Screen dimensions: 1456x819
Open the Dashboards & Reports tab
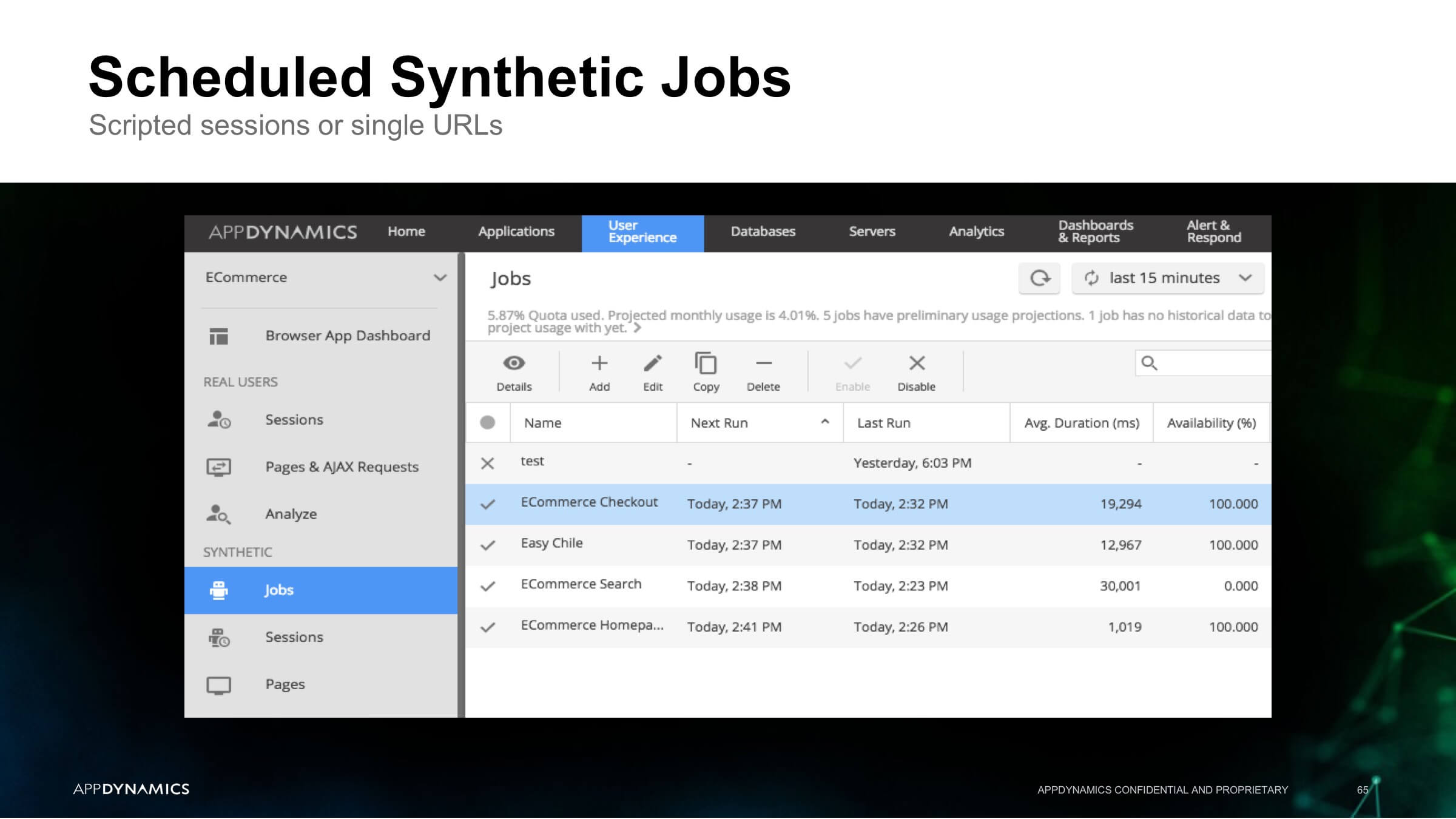pos(1096,231)
